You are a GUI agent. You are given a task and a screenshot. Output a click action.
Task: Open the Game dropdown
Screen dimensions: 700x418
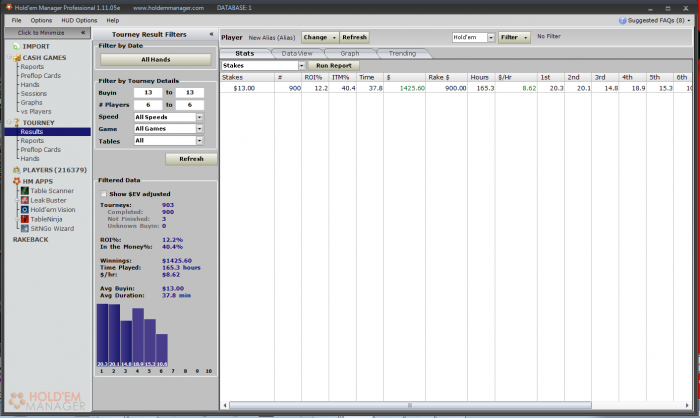(200, 129)
